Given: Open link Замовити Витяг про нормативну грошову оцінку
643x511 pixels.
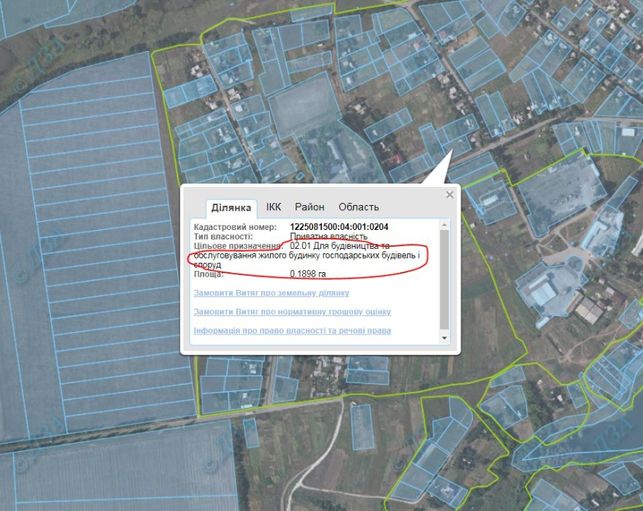Looking at the screenshot, I should (292, 312).
